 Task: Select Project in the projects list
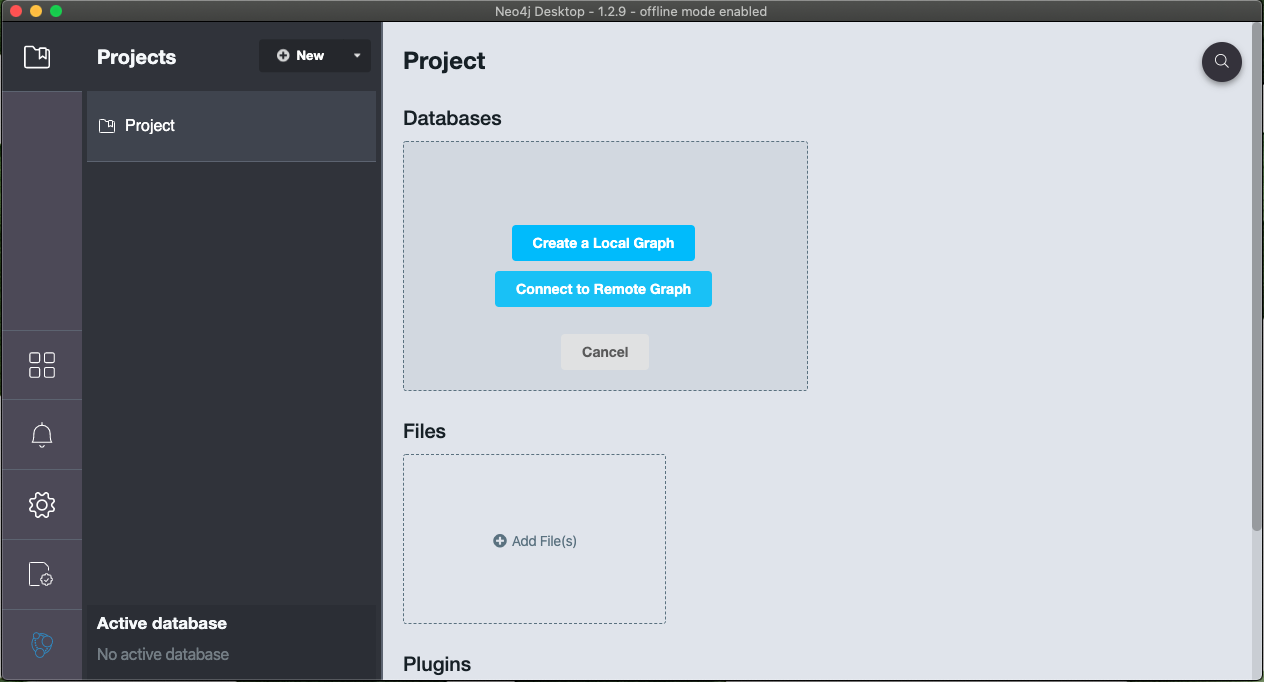(150, 125)
